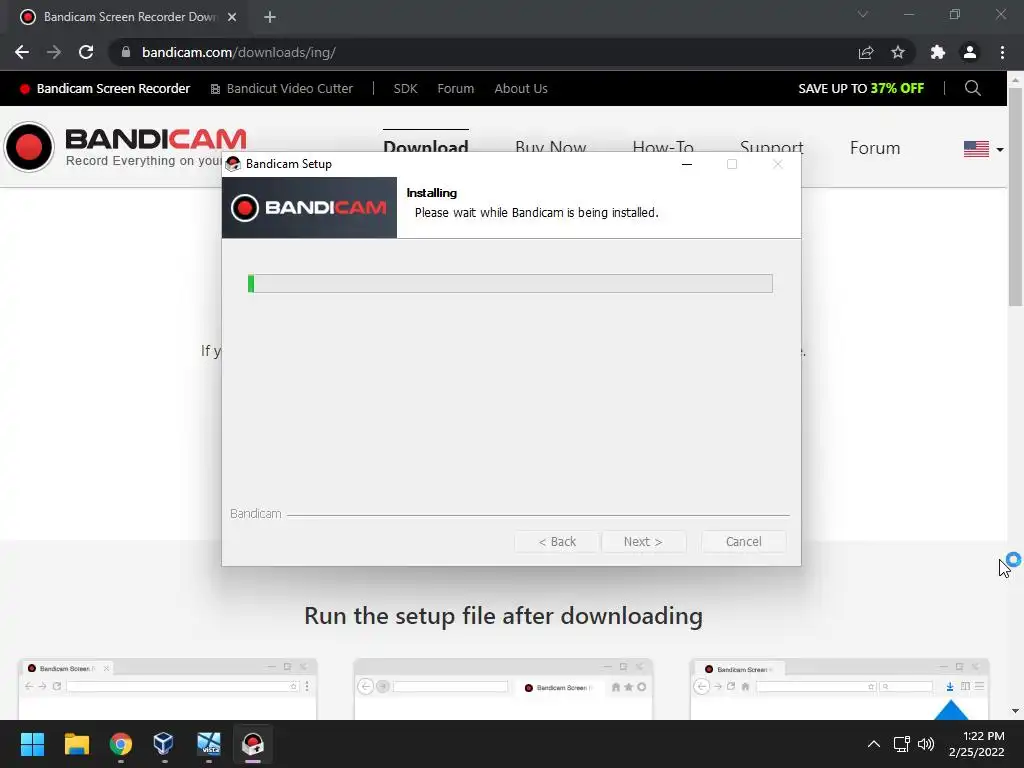Viewport: 1024px width, 768px height.
Task: Click the website search magnifier icon
Action: coord(972,88)
